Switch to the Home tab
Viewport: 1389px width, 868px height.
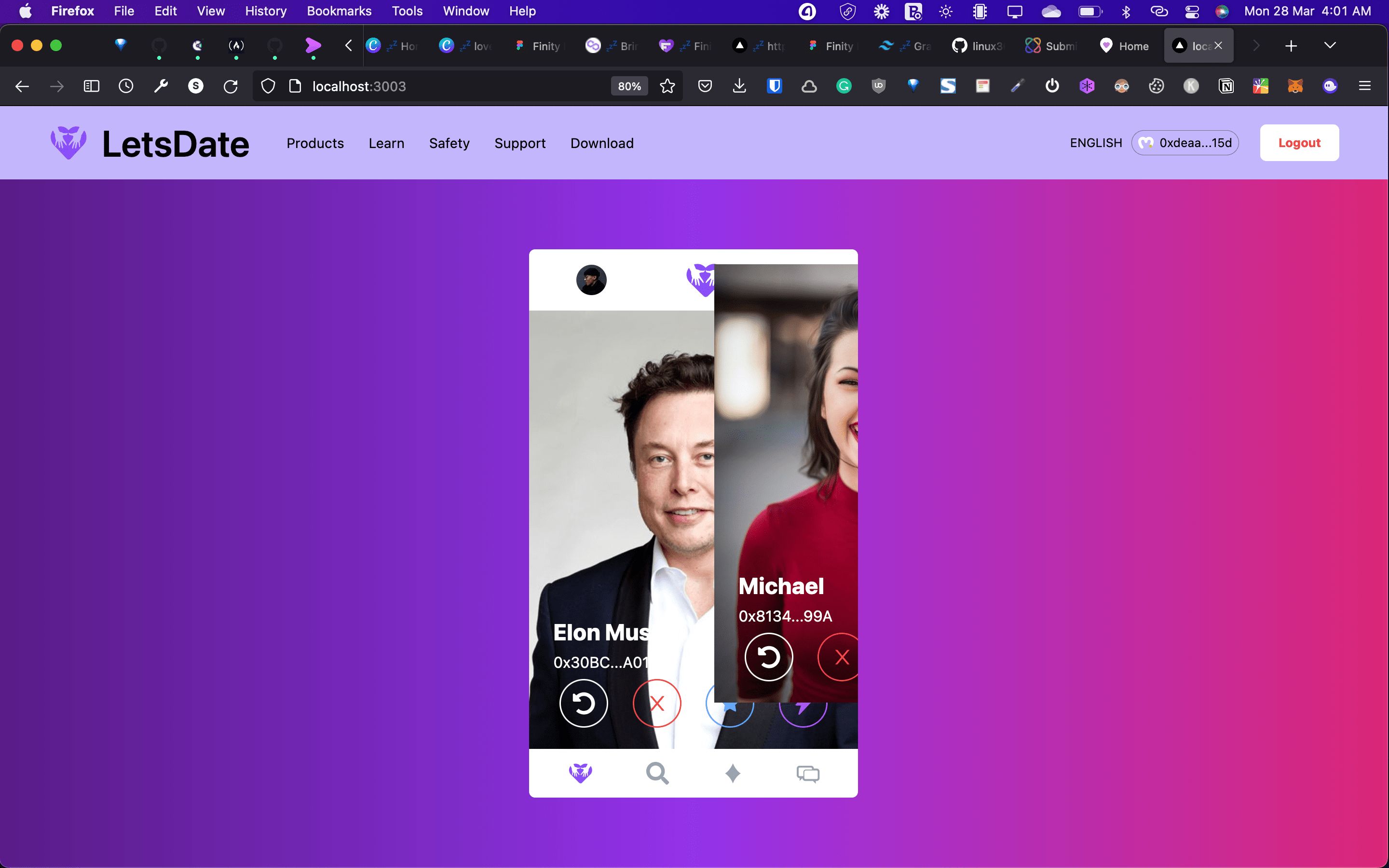click(1124, 46)
